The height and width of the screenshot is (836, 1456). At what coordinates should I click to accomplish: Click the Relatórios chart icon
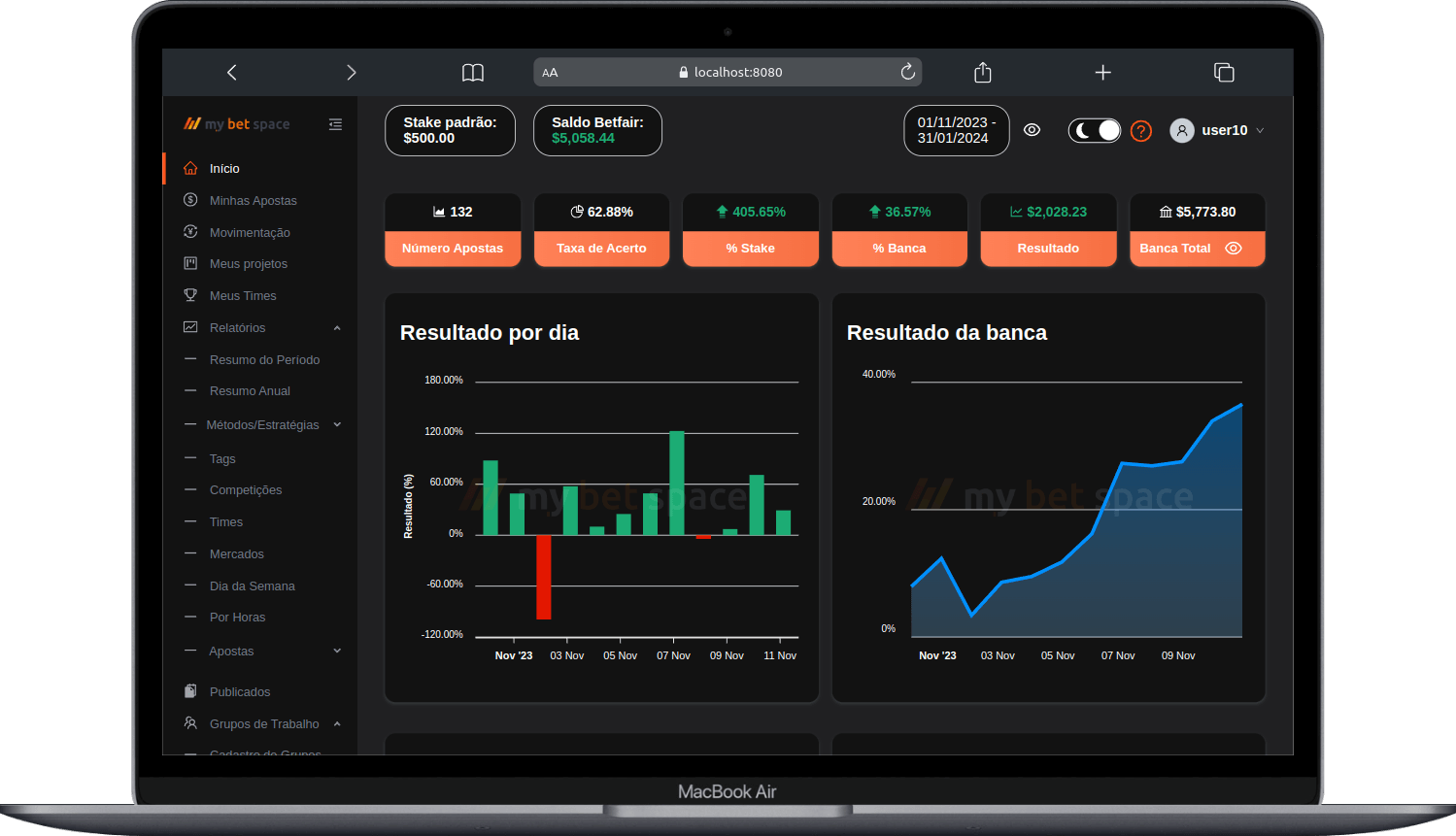click(x=190, y=327)
